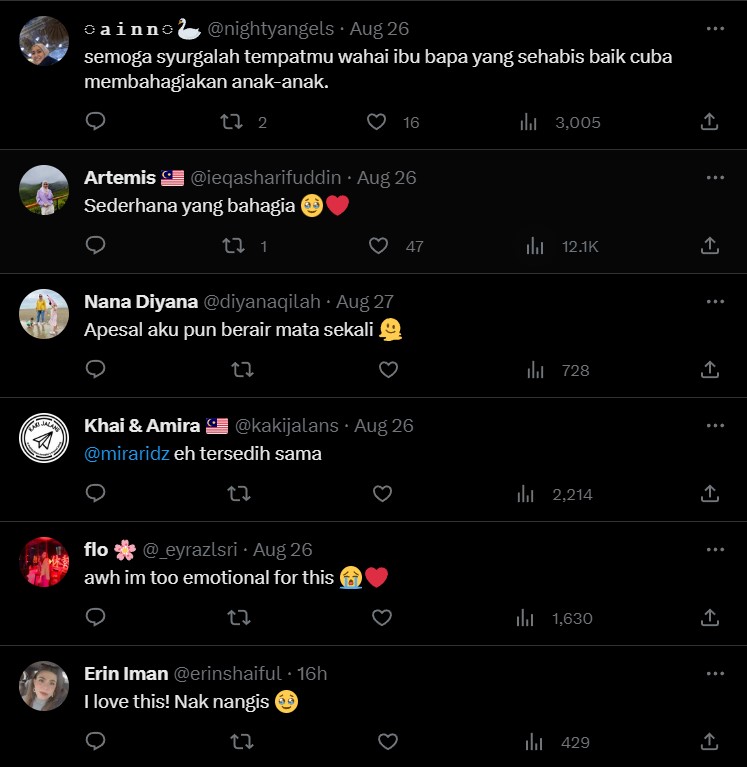
Task: Like Nana Diyana's tweet
Action: tap(388, 370)
